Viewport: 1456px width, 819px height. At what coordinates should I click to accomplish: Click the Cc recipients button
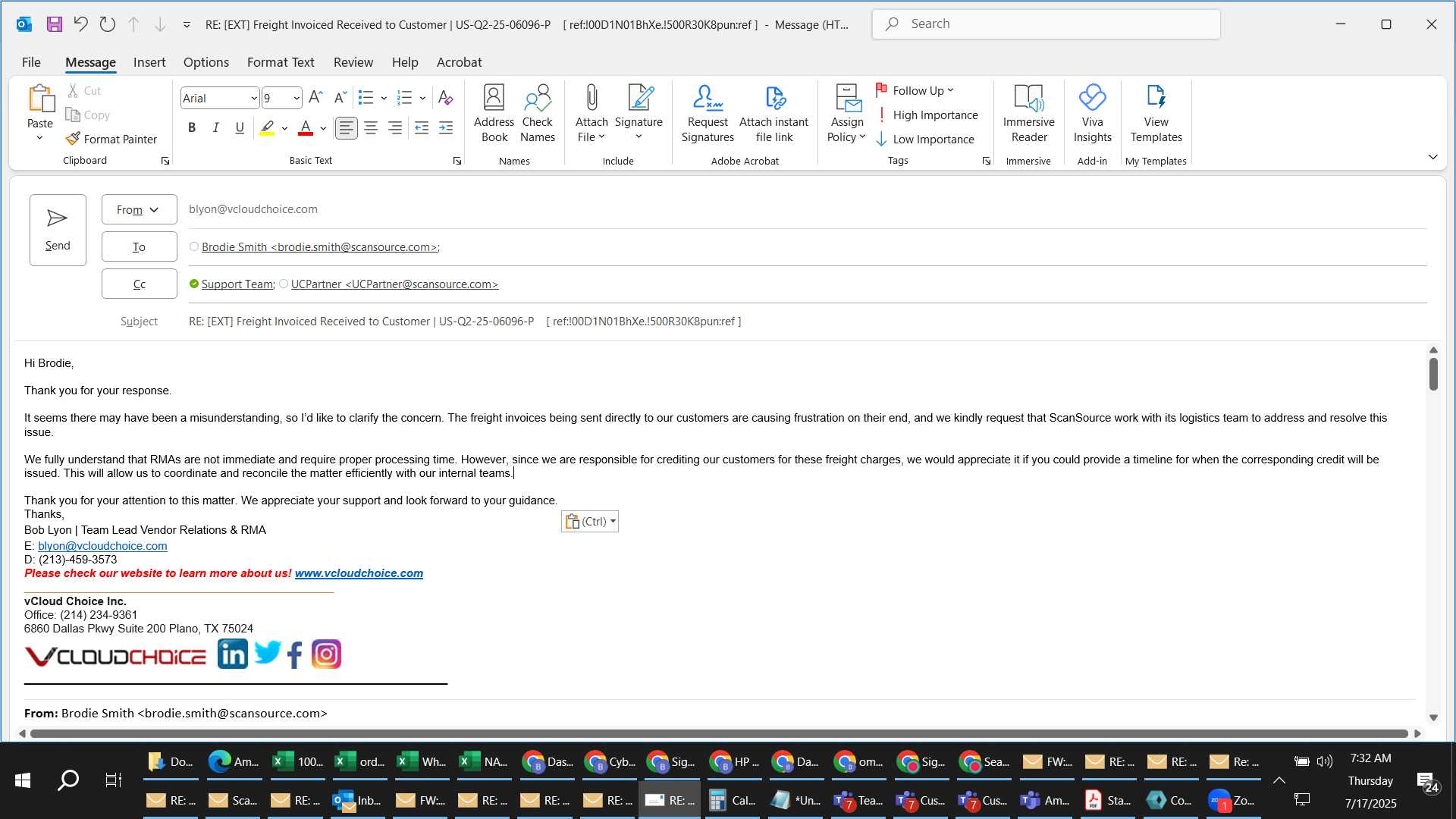click(x=140, y=284)
